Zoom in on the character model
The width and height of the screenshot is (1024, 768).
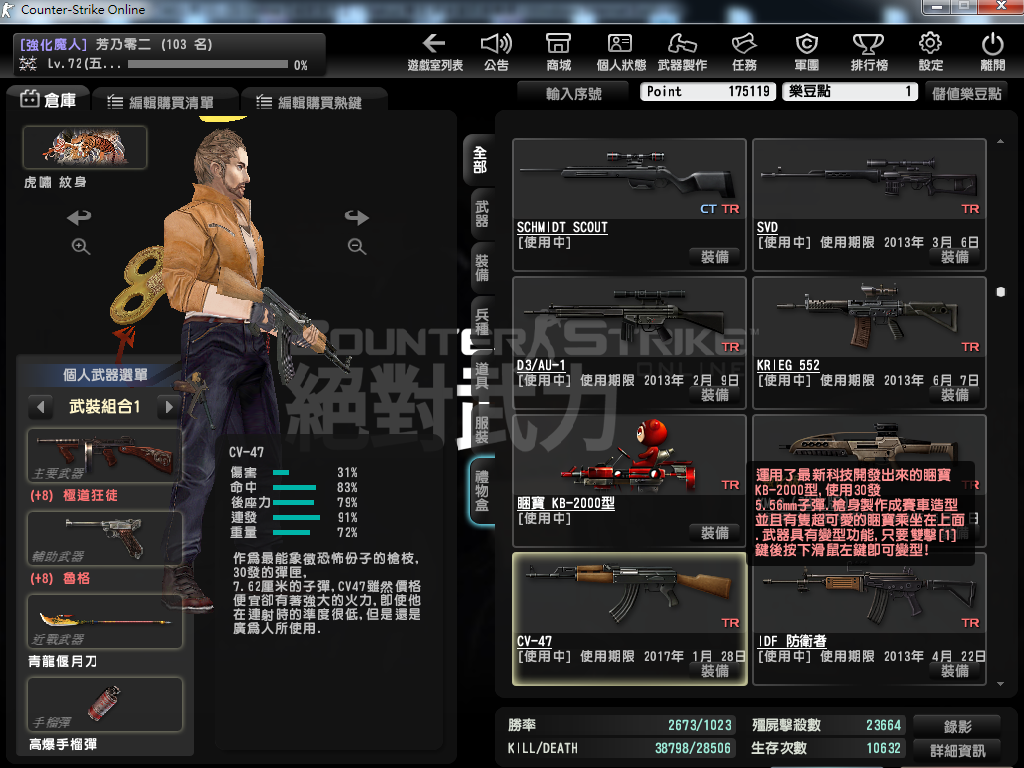(81, 246)
